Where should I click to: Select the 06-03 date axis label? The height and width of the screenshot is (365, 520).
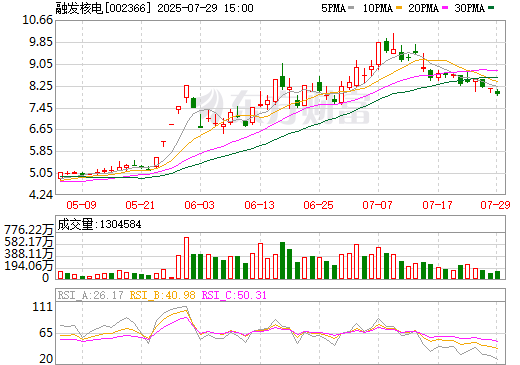pyautogui.click(x=200, y=205)
